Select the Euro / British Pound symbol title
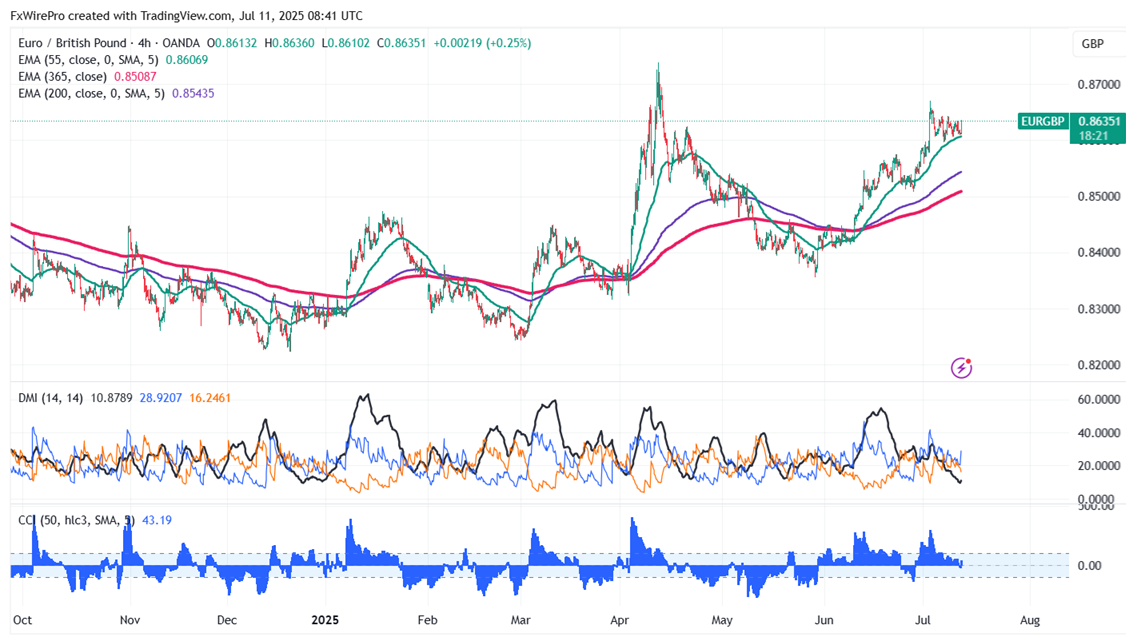The image size is (1126, 635). [72, 43]
